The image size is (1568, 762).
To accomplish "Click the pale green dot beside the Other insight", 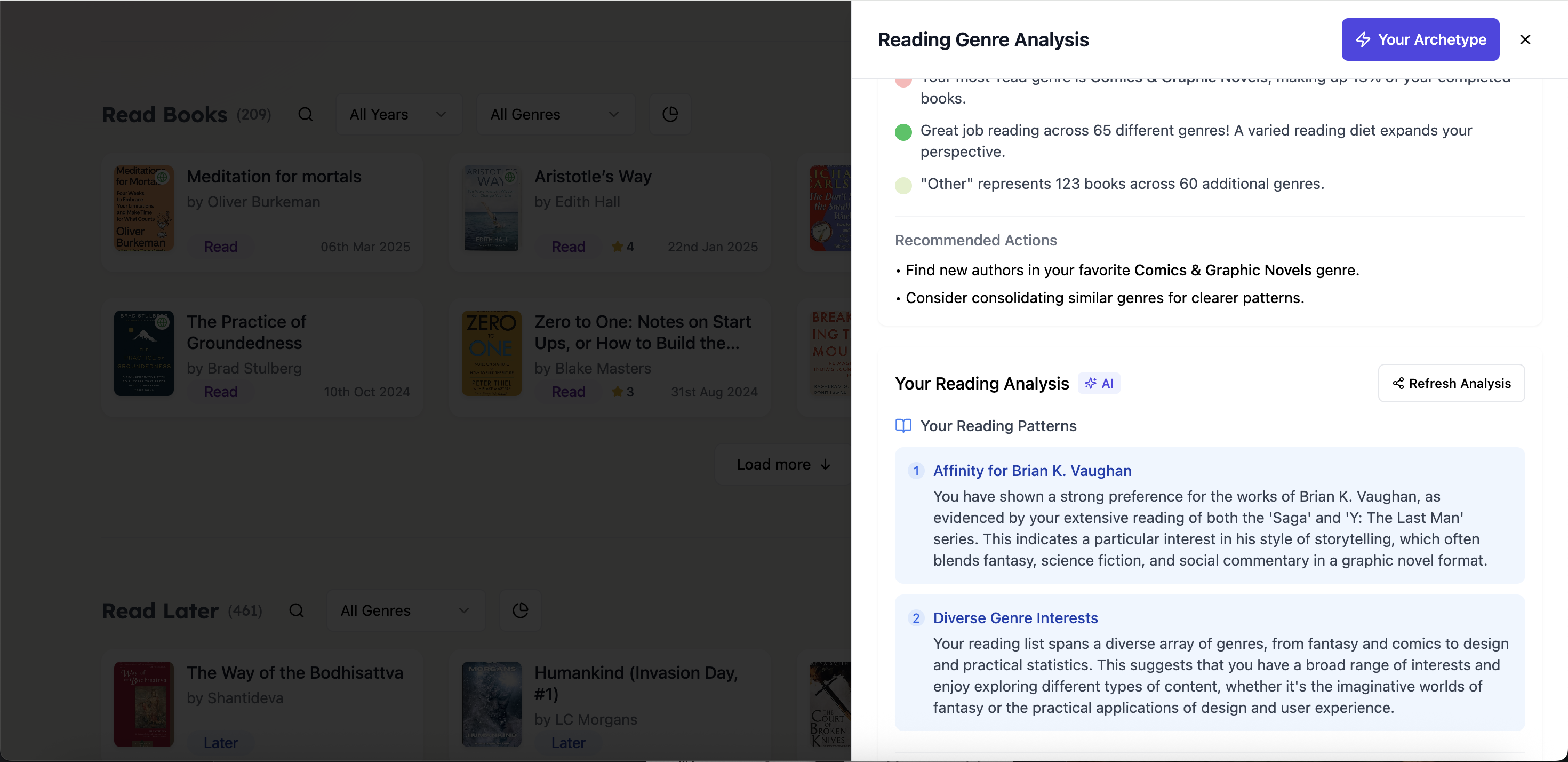I will pos(903,185).
